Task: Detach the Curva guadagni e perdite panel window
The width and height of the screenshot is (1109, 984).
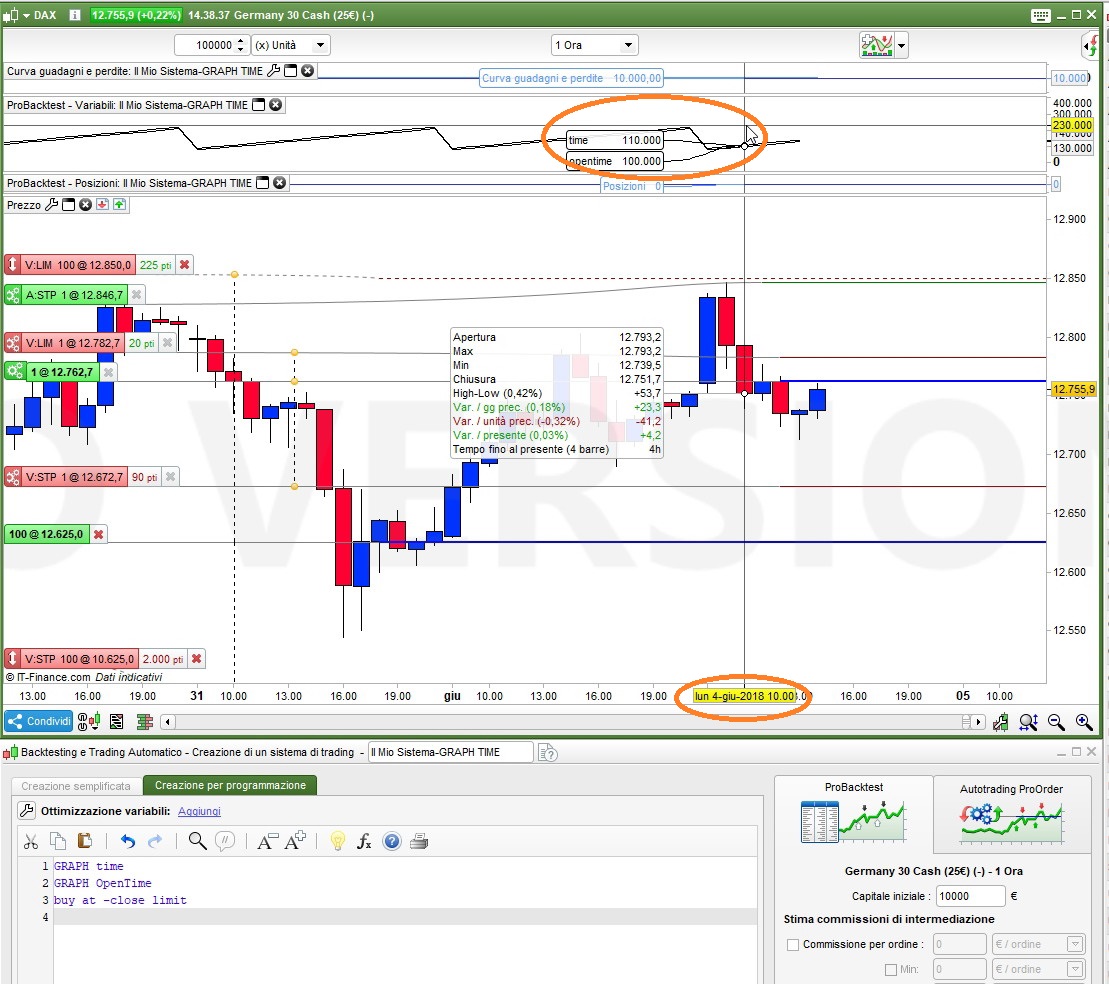Action: (x=290, y=71)
